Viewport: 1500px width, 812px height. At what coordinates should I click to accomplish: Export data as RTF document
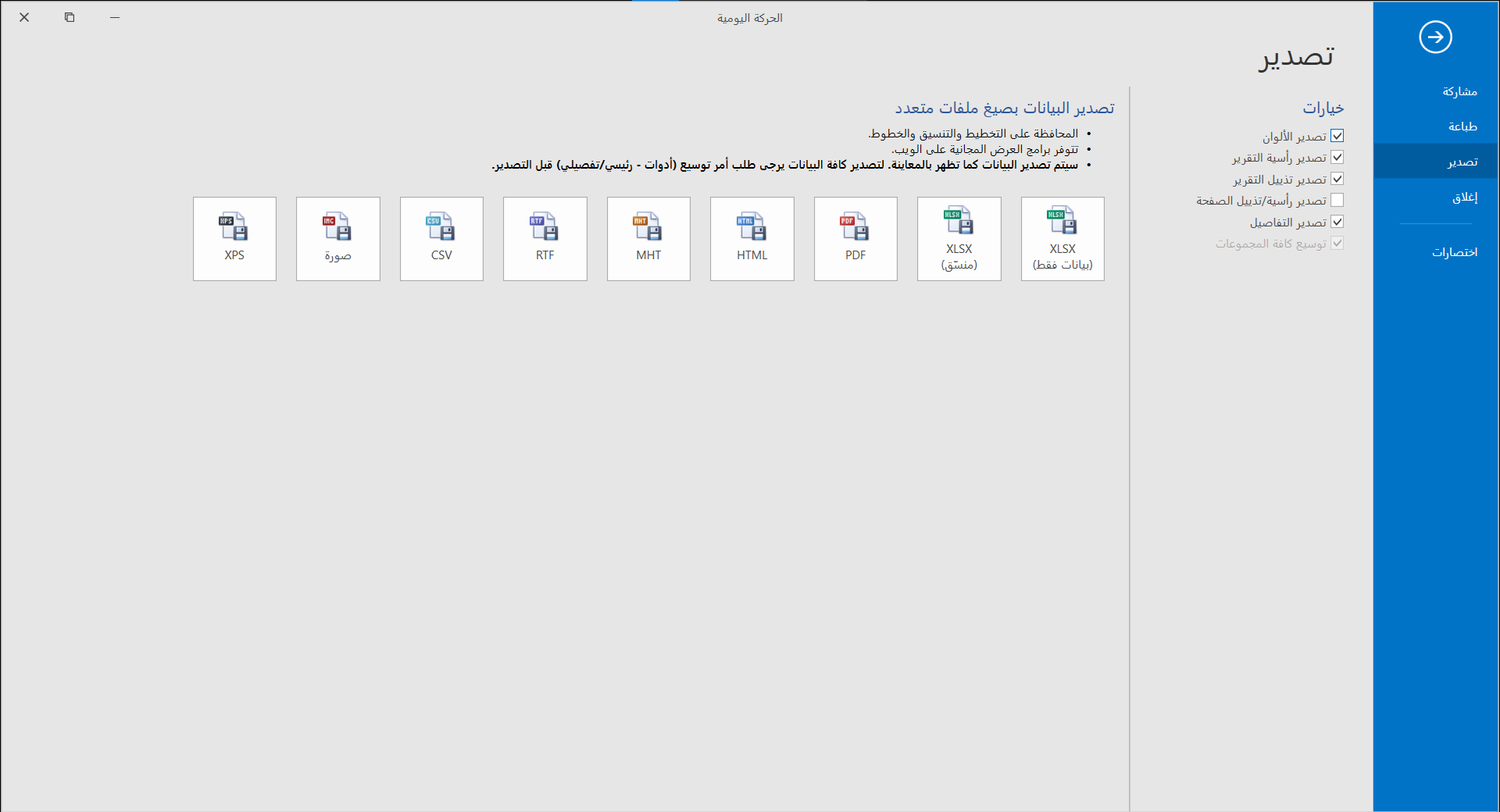point(545,238)
